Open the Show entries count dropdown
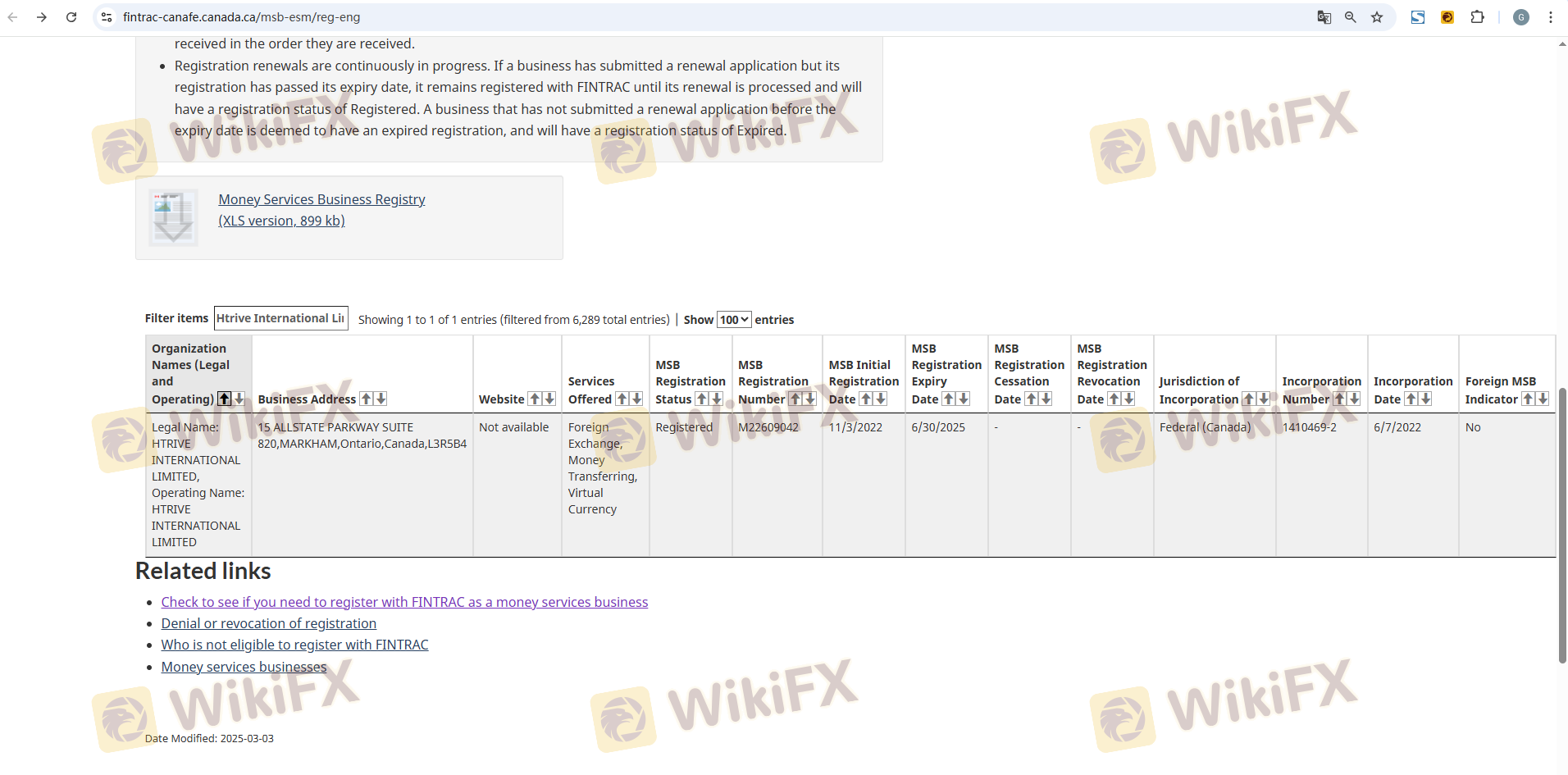Viewport: 1568px width, 775px height. (x=734, y=320)
